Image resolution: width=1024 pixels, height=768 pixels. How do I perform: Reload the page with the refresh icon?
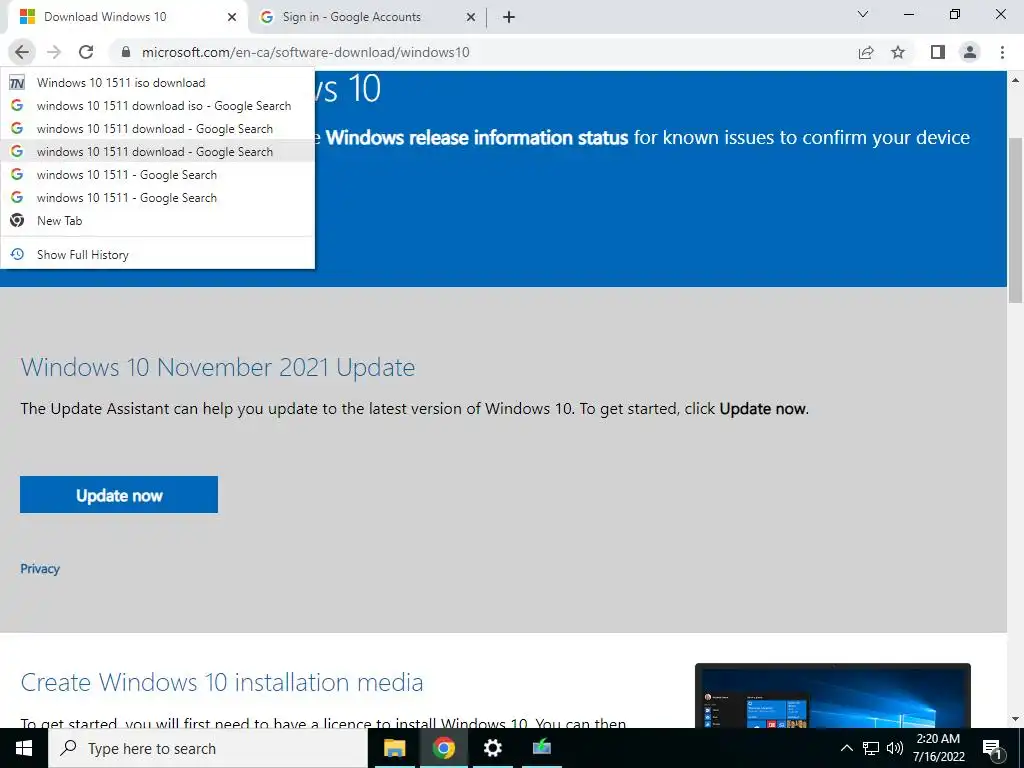86,52
